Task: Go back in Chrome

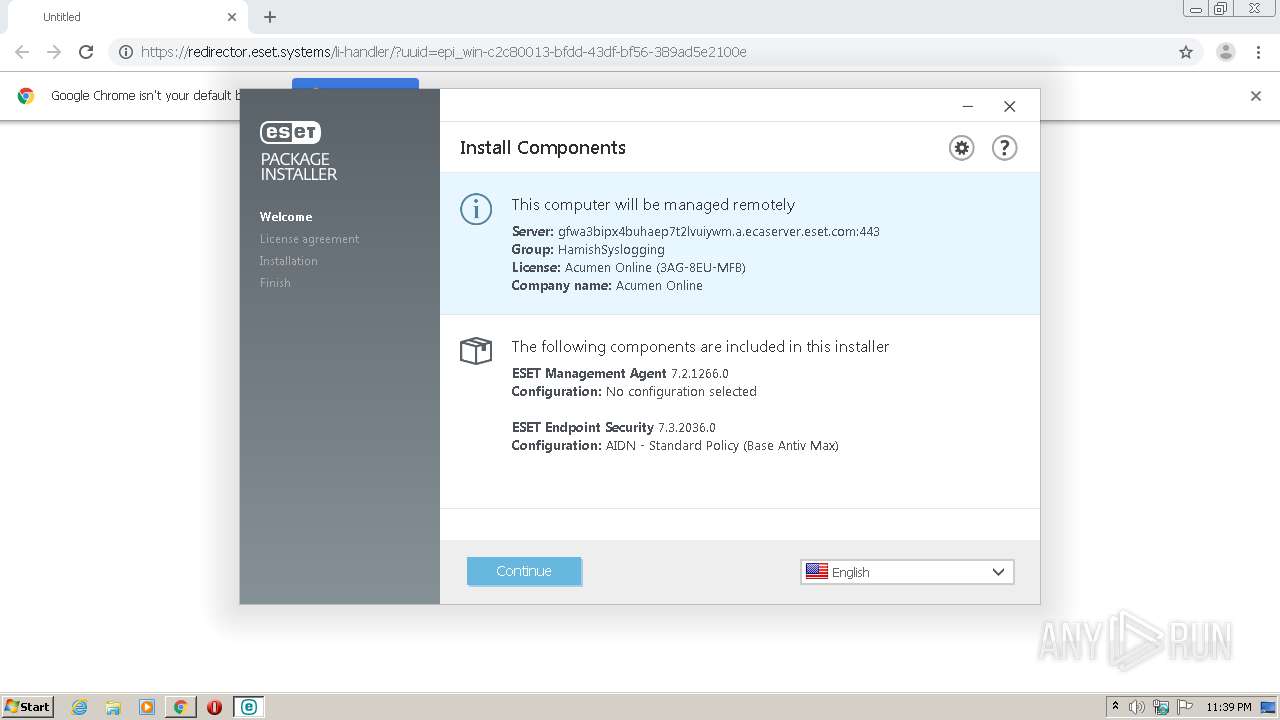Action: pyautogui.click(x=22, y=52)
